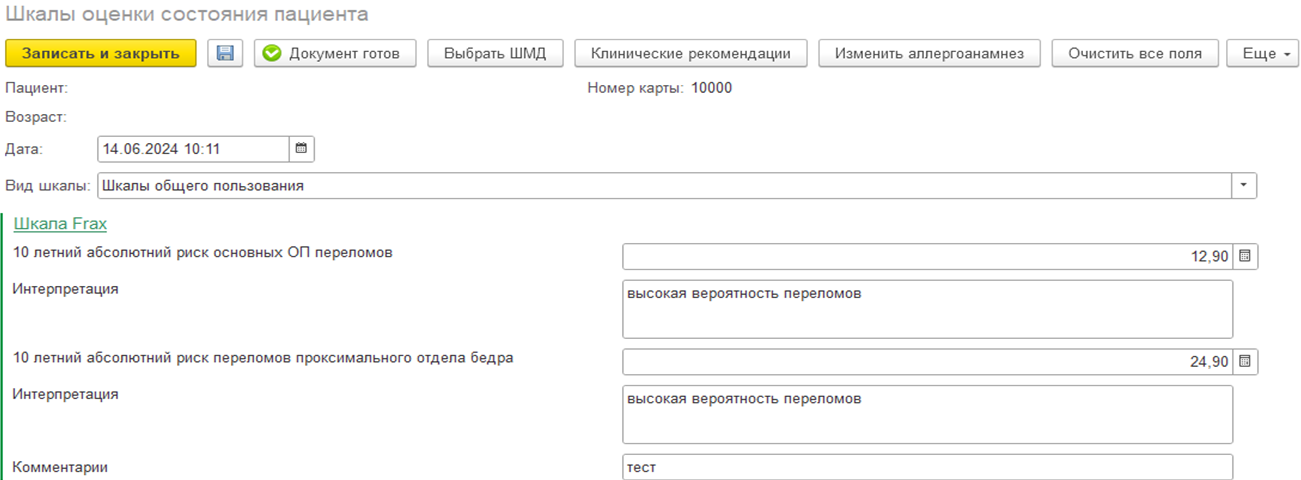Click the floppy disk save icon
Screen dimensions: 1301x480
[x=225, y=54]
